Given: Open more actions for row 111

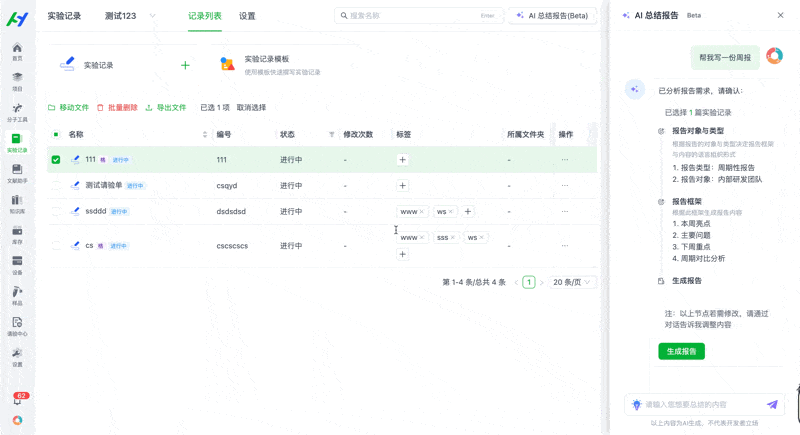Looking at the screenshot, I should 565,160.
